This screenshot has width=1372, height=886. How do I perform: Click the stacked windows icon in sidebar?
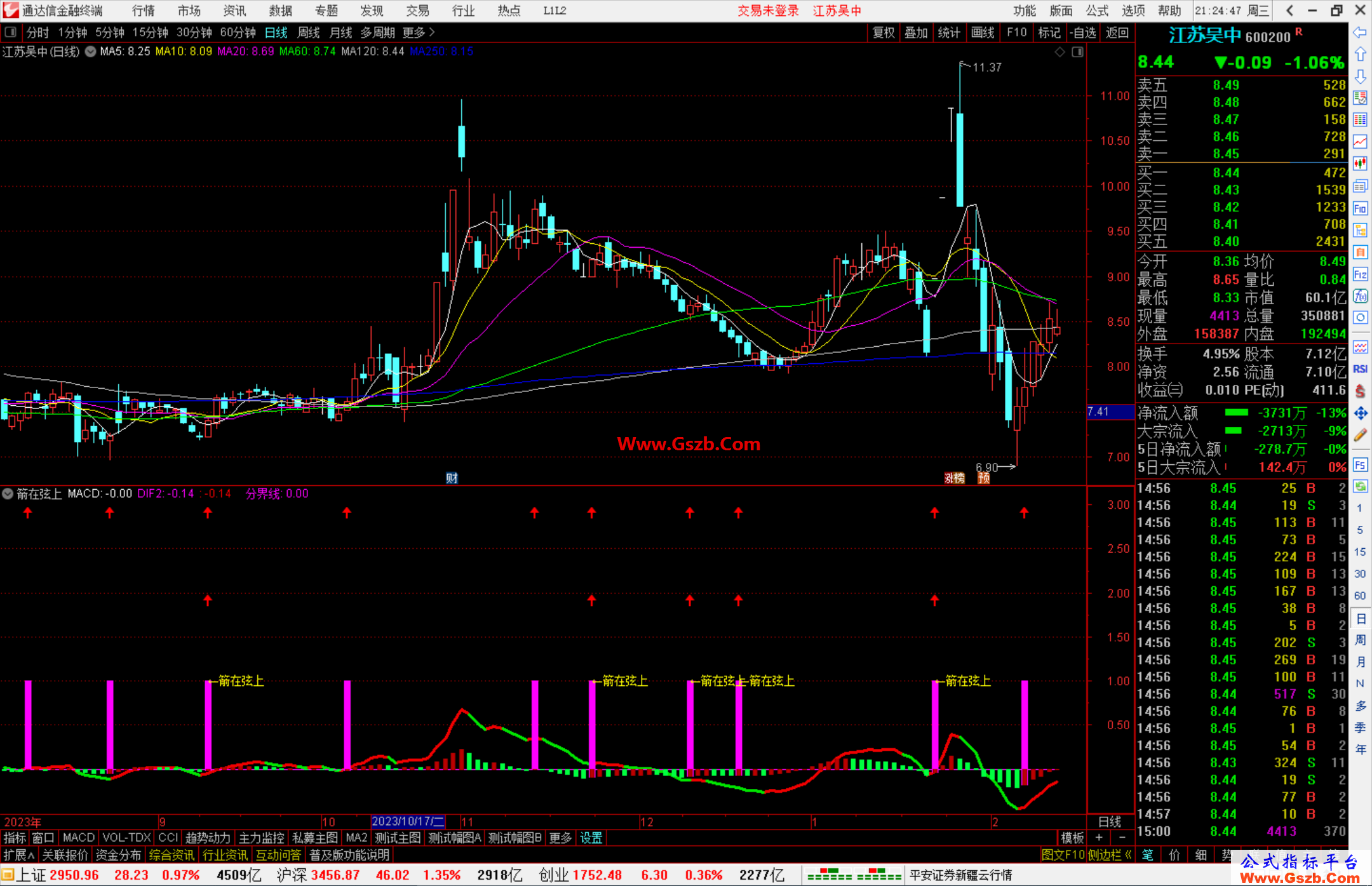click(x=1360, y=186)
